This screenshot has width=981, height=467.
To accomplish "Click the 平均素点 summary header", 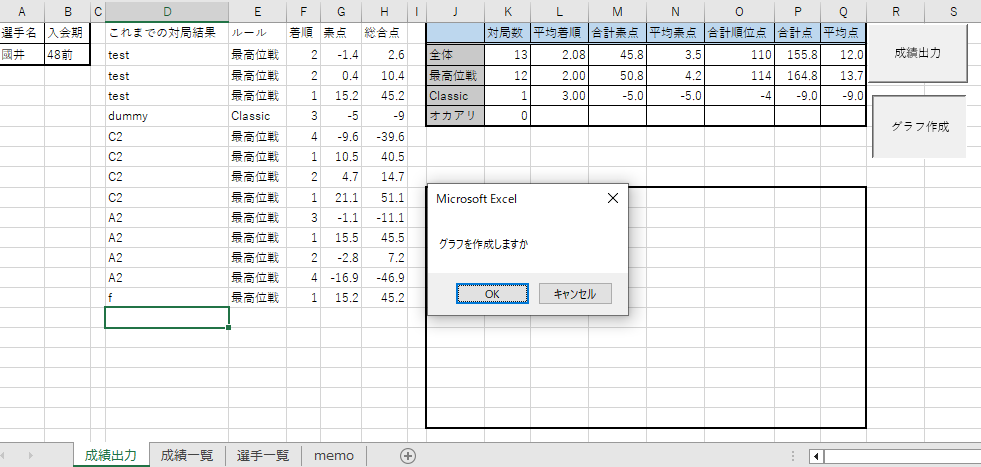I will pos(676,33).
